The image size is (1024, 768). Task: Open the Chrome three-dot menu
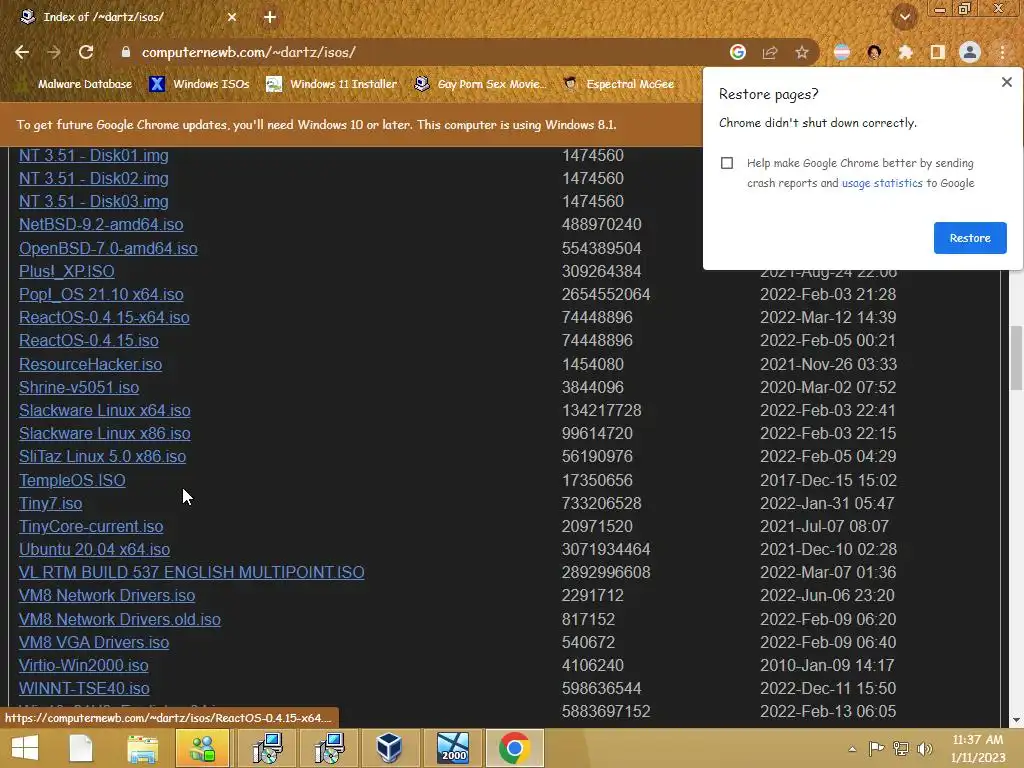1002,52
